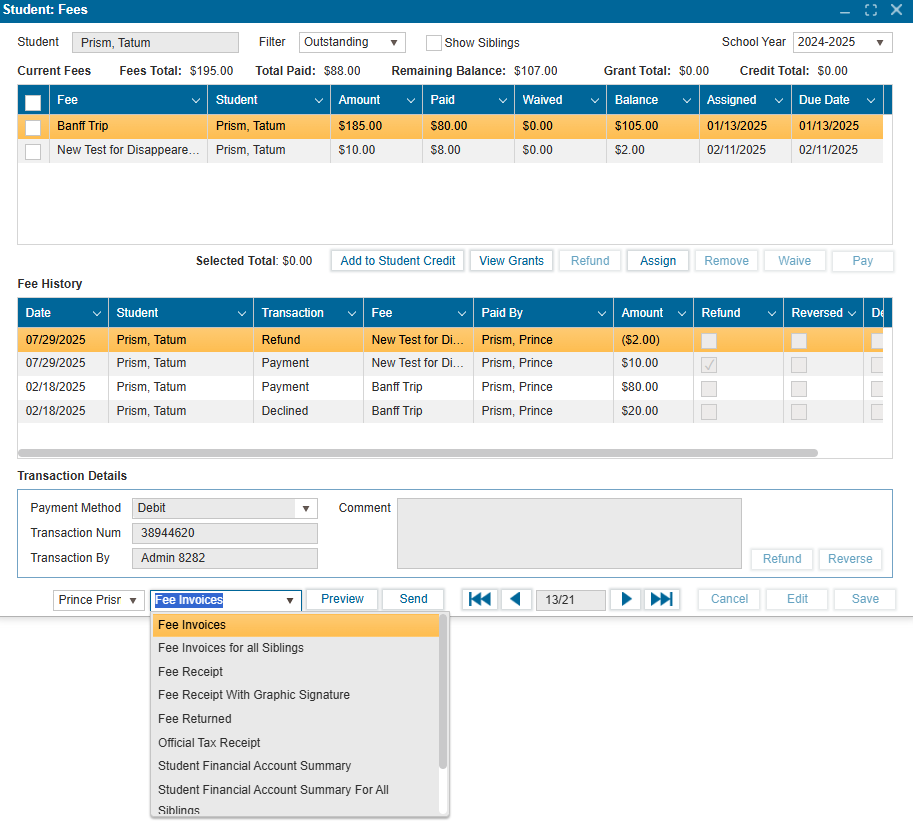Viewport: 913px width, 826px height.
Task: Click the Comment text box
Action: (569, 534)
